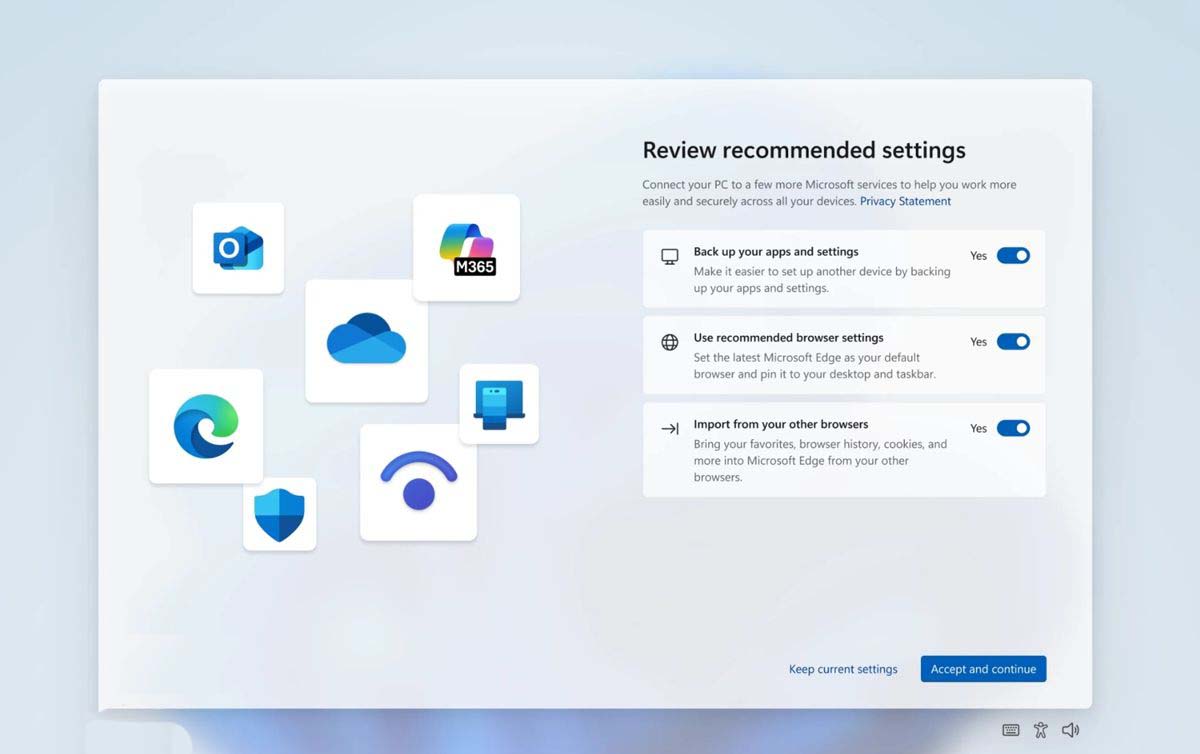Click Use recommended browser settings title
This screenshot has width=1200, height=754.
pyautogui.click(x=789, y=338)
